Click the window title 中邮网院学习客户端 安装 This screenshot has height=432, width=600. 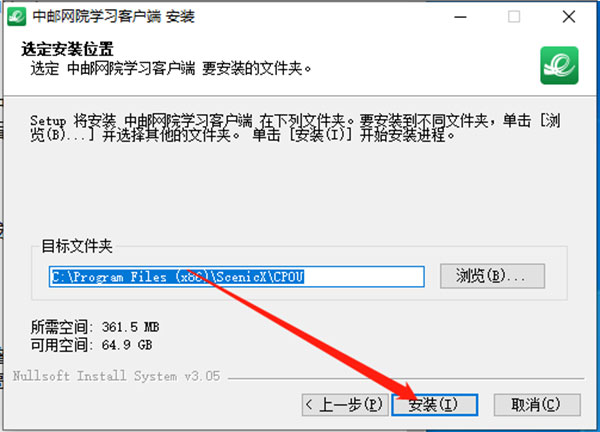click(114, 16)
